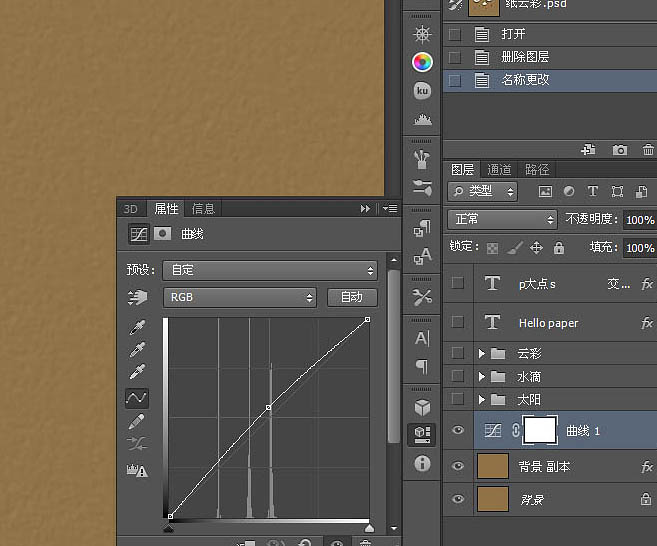Collapse Properties panel with double arrows
The height and width of the screenshot is (546, 657).
tap(365, 208)
